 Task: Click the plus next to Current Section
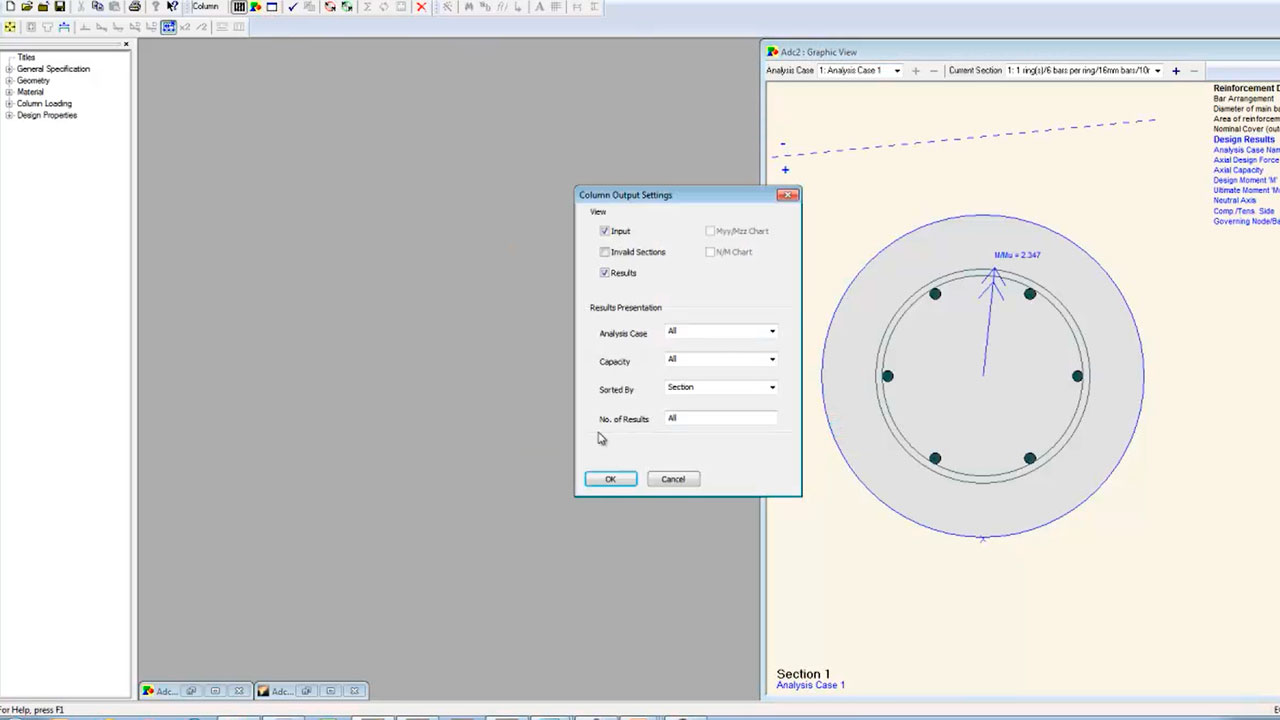pyautogui.click(x=1176, y=71)
